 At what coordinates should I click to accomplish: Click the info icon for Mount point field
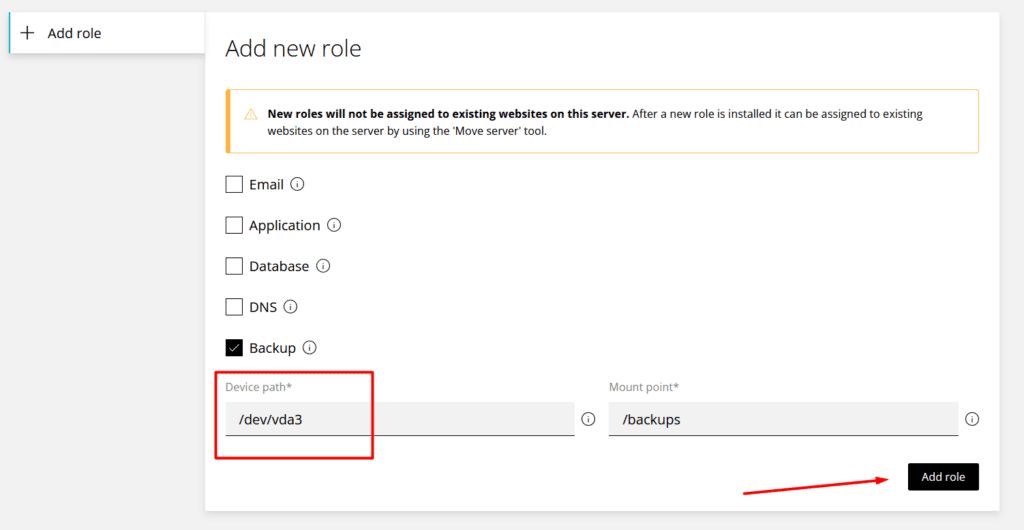click(972, 419)
